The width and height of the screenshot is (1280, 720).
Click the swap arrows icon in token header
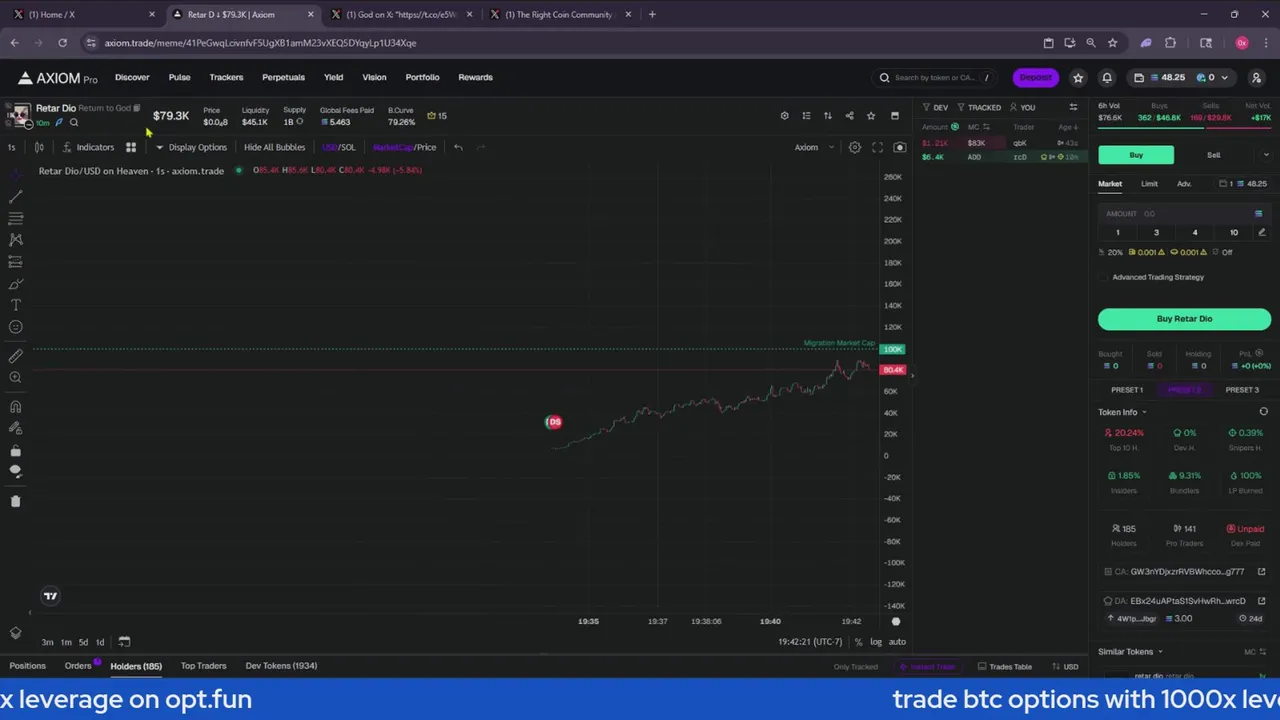pyautogui.click(x=827, y=116)
